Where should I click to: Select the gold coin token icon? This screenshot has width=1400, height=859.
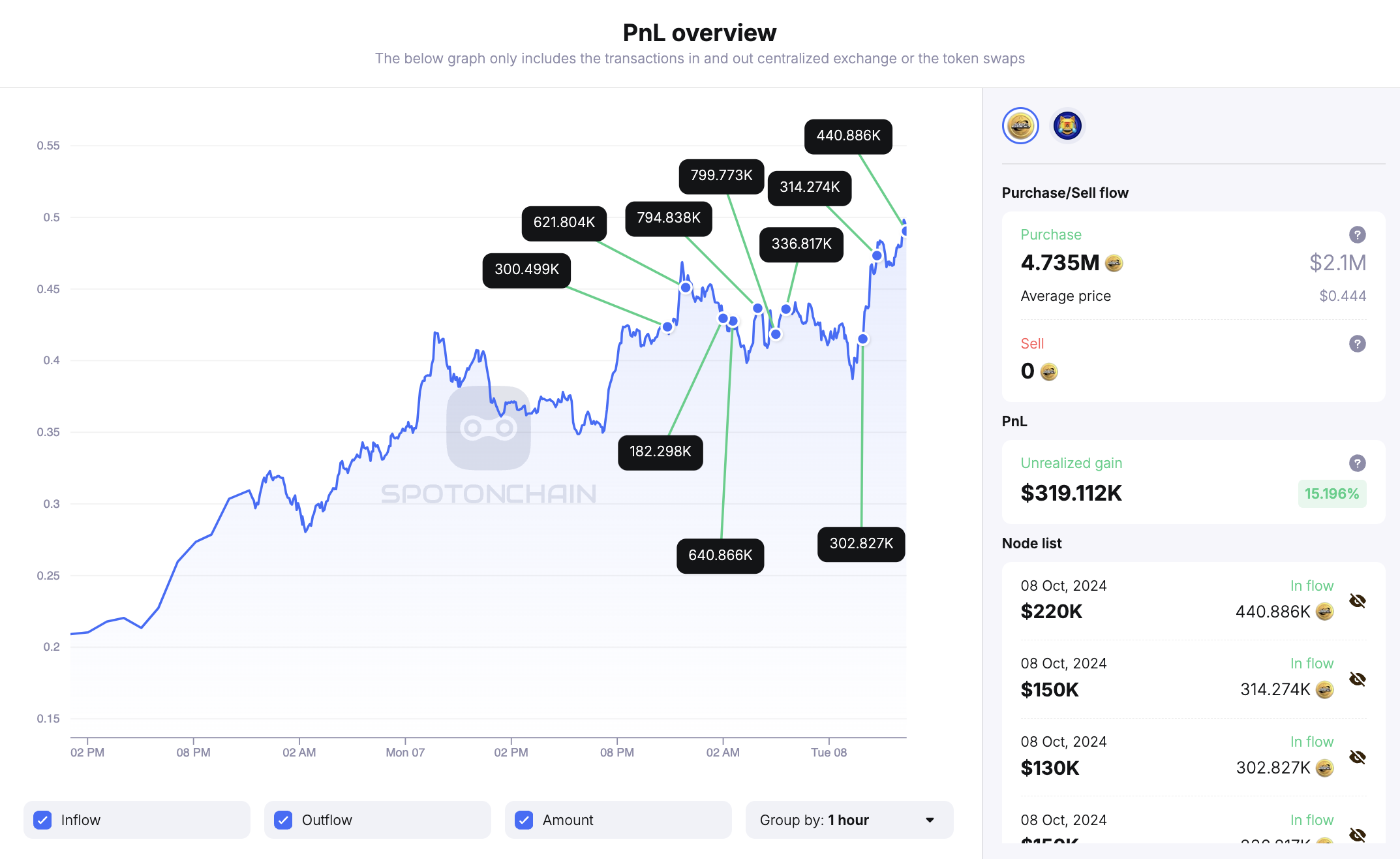pos(1020,125)
